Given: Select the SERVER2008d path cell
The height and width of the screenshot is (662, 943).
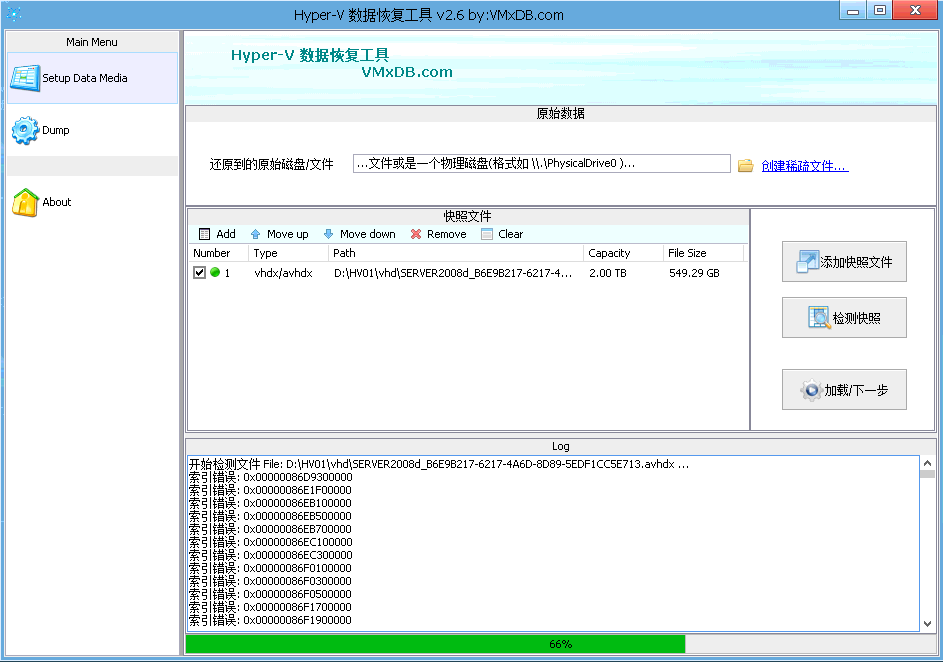Looking at the screenshot, I should coord(453,273).
